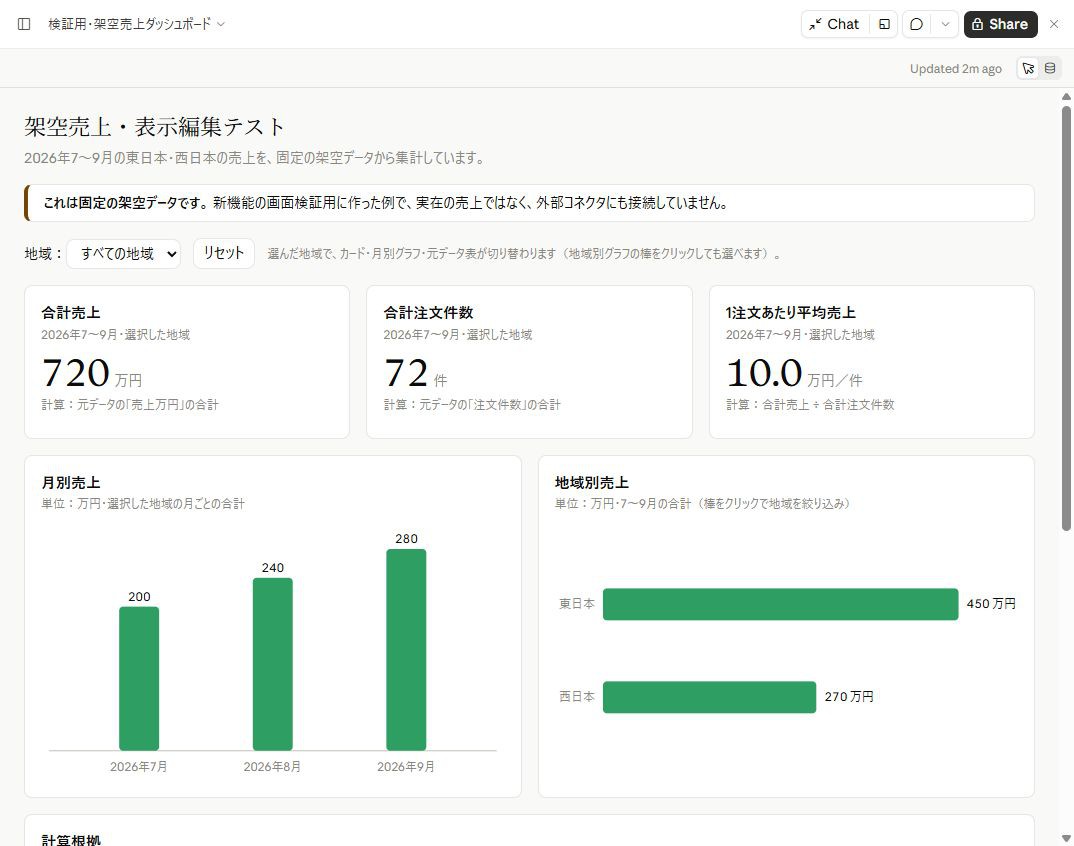
Task: Filter by clicking the 西日本 bar
Action: (x=709, y=697)
